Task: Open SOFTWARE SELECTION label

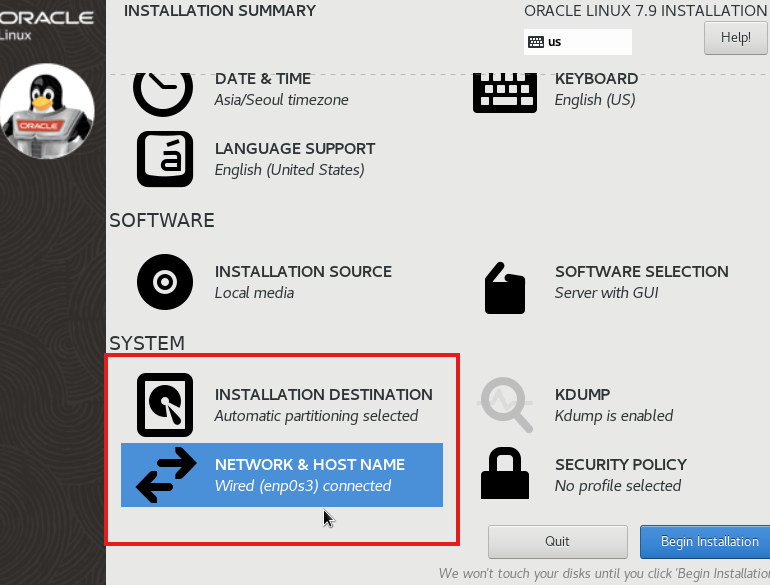Action: point(642,272)
